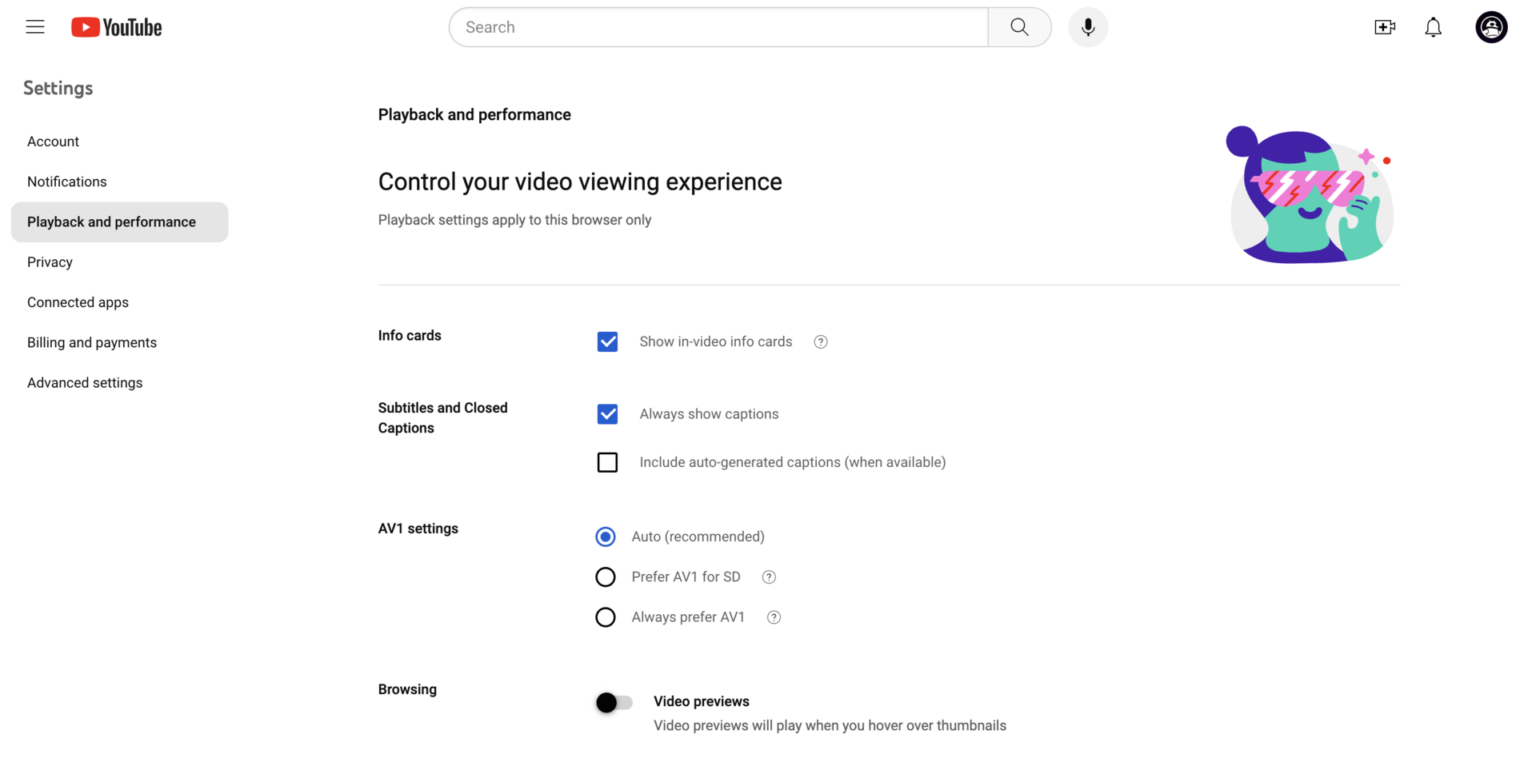Select Prefer AV1 for SD
Image resolution: width=1536 pixels, height=762 pixels.
click(605, 577)
